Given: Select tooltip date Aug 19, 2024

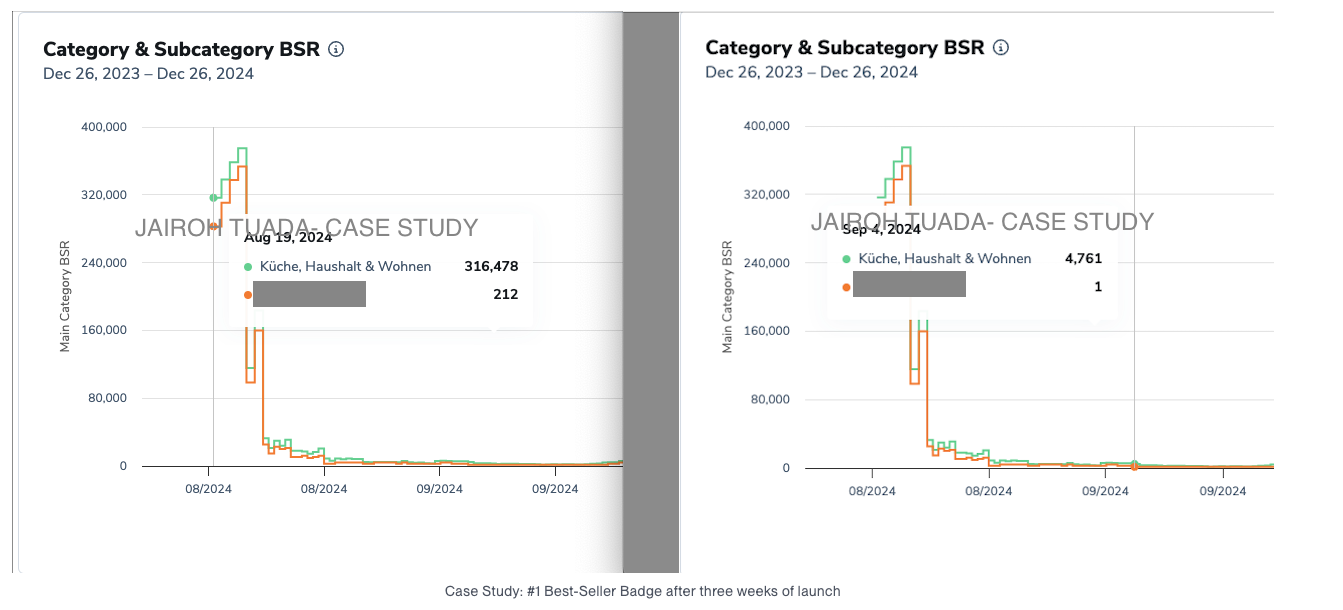Looking at the screenshot, I should [288, 238].
